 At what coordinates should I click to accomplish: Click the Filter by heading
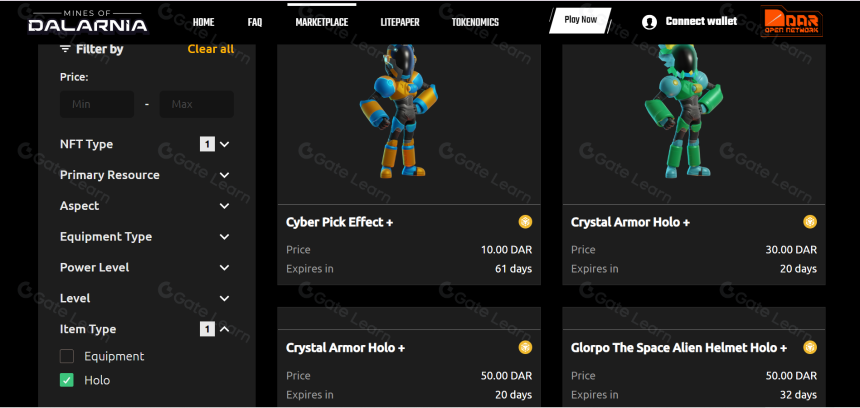point(99,49)
